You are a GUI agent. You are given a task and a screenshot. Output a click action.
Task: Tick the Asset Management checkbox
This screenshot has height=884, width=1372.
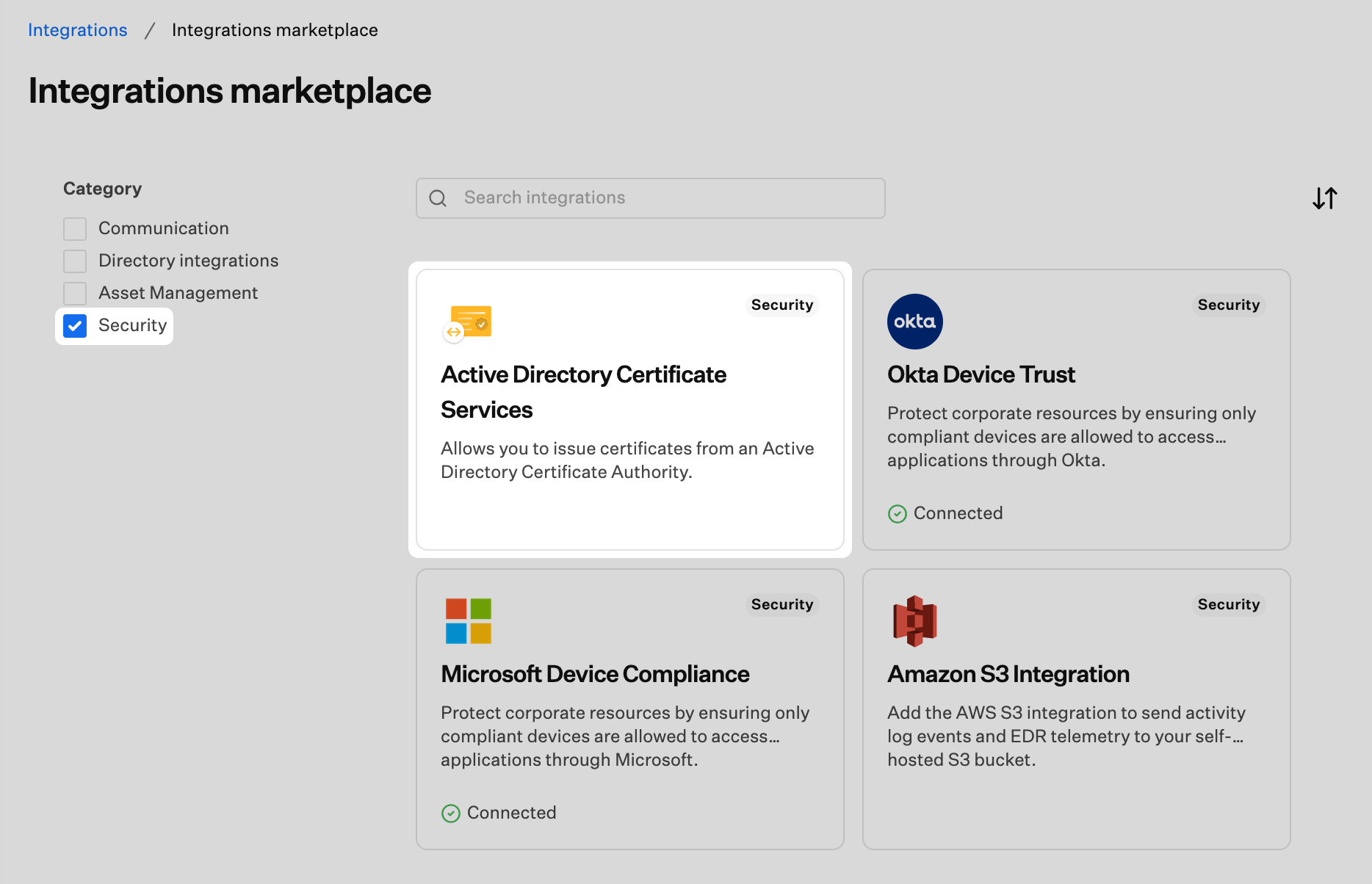(75, 294)
